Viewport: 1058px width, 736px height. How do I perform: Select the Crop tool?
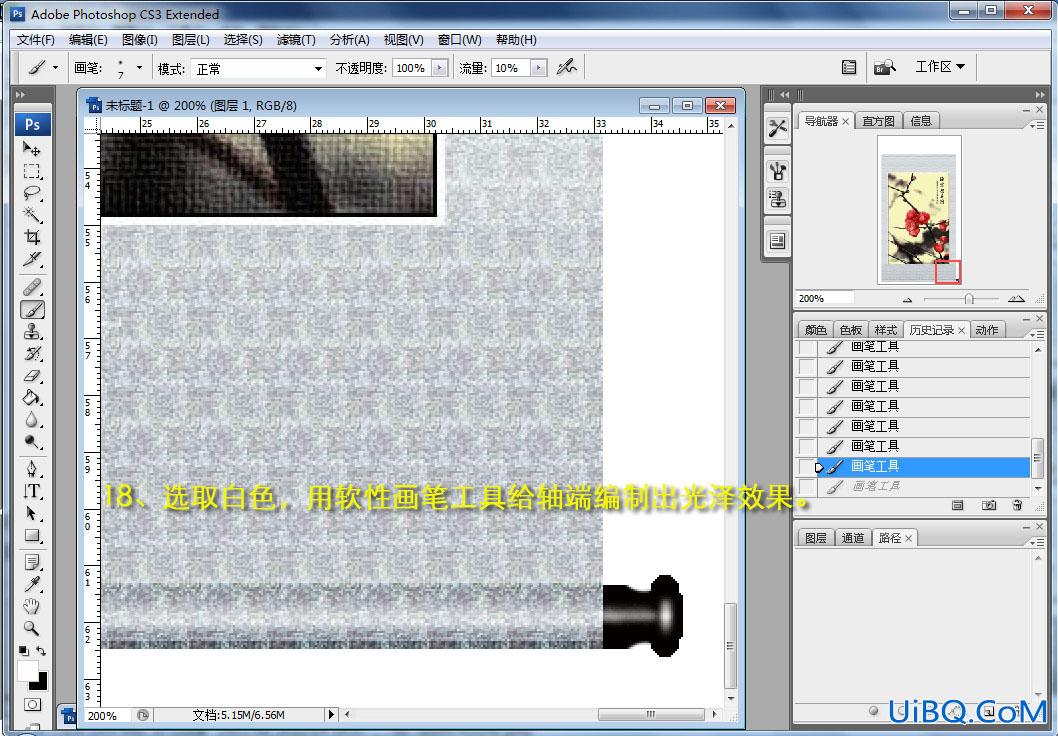(32, 237)
